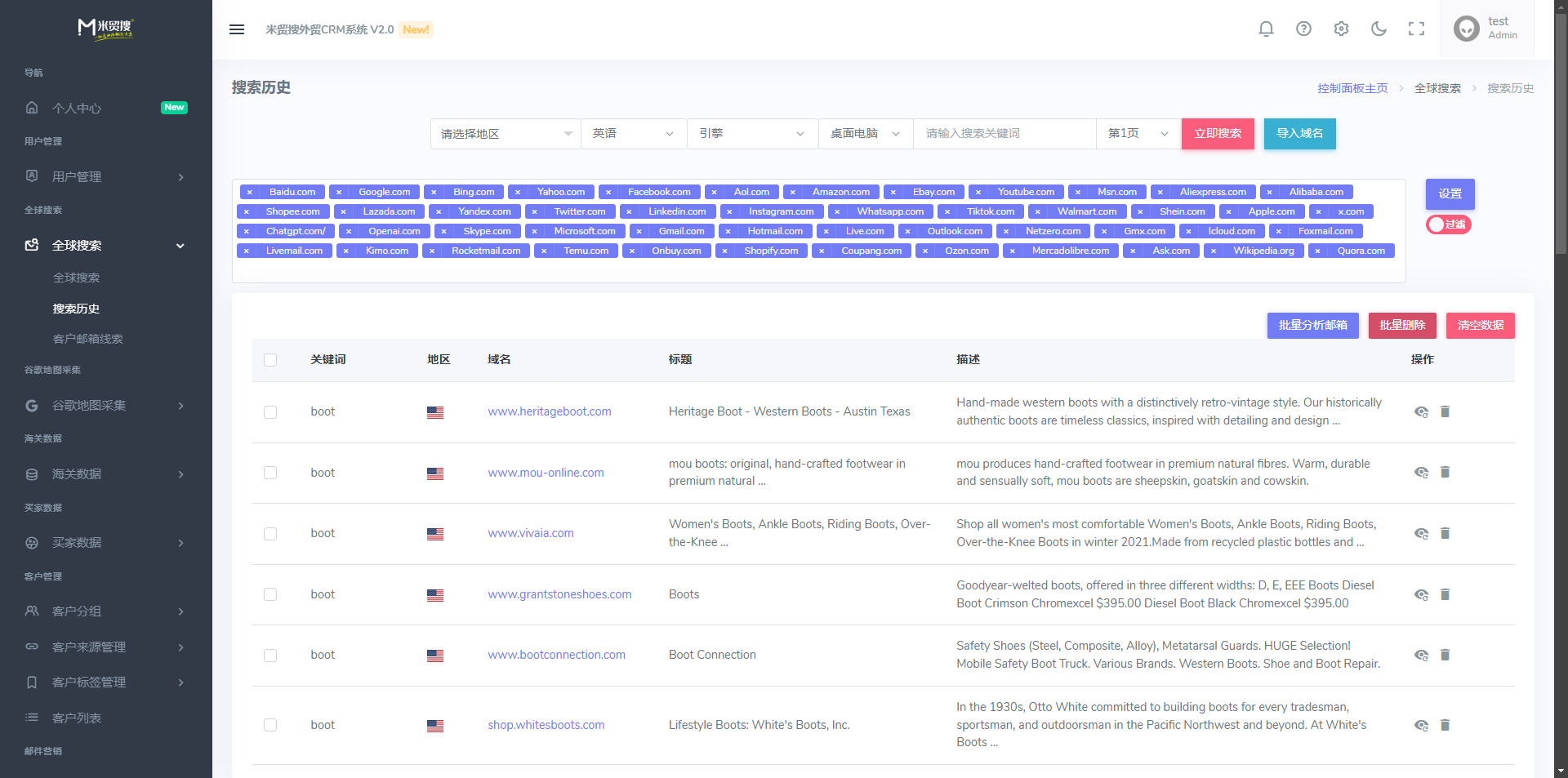Click 批量删除 button
1568x778 pixels.
click(1402, 326)
